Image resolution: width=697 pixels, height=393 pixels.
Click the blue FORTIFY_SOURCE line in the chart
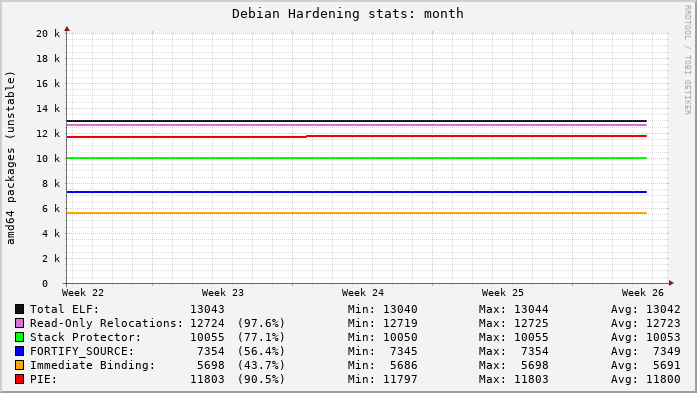[357, 192]
